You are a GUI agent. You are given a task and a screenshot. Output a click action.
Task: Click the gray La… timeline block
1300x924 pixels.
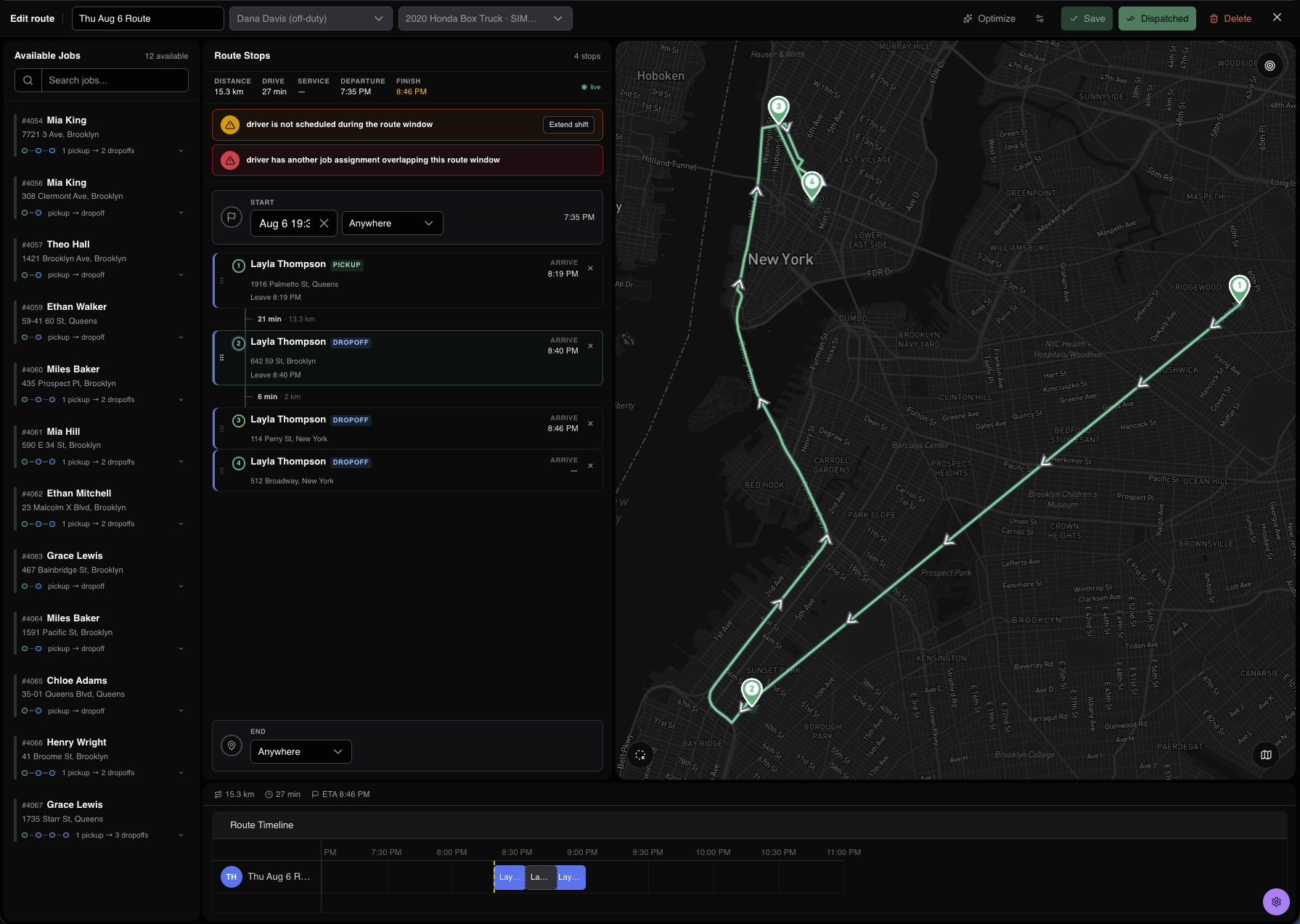(541, 878)
